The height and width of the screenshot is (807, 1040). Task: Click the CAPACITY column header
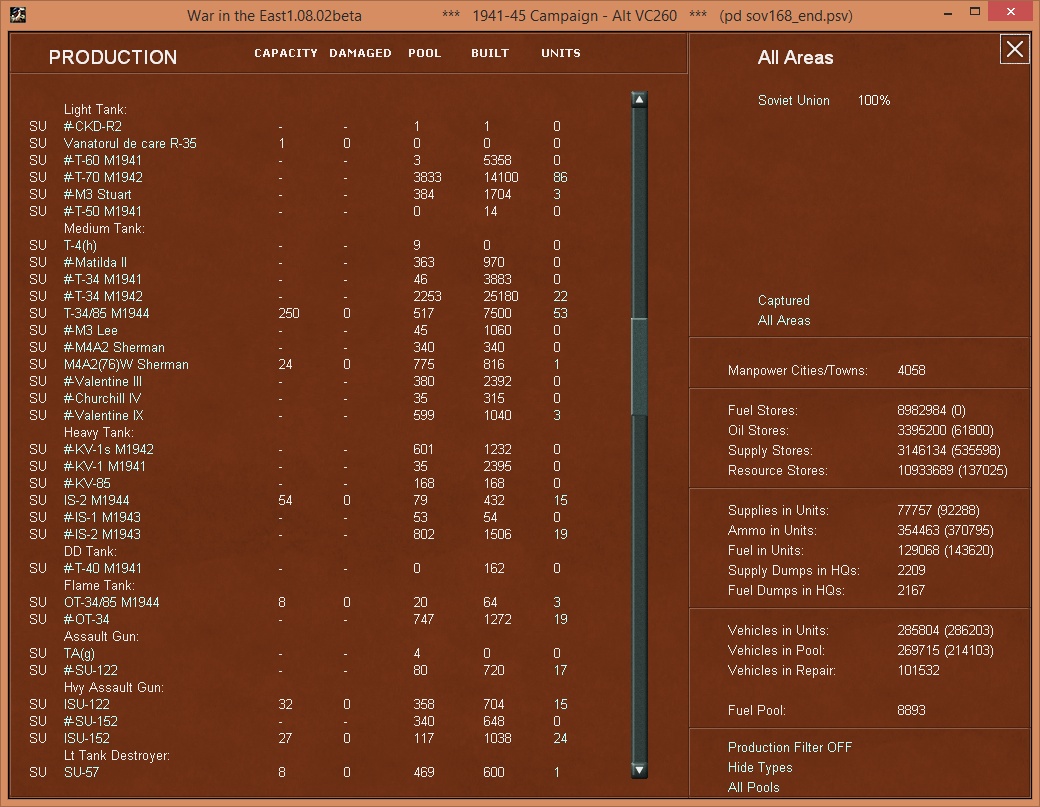coord(286,53)
